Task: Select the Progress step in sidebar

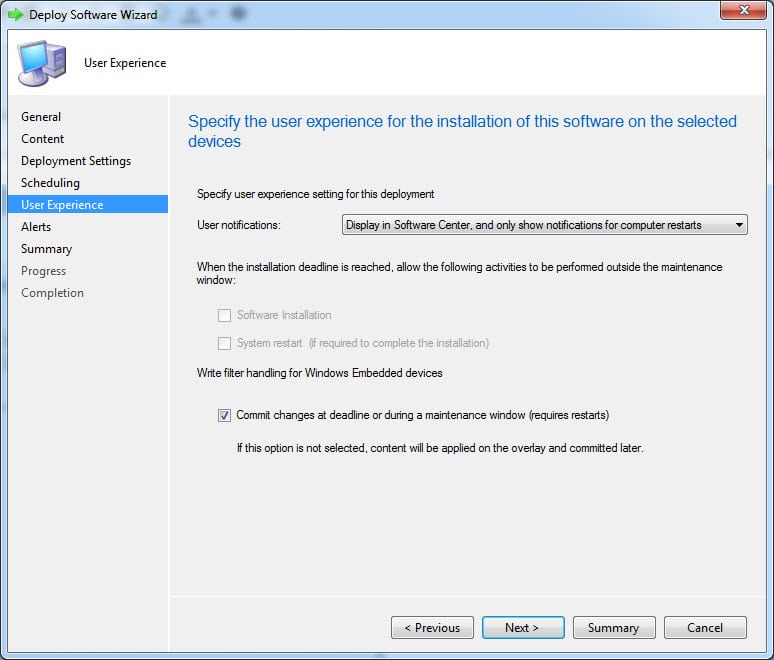Action: [x=43, y=271]
